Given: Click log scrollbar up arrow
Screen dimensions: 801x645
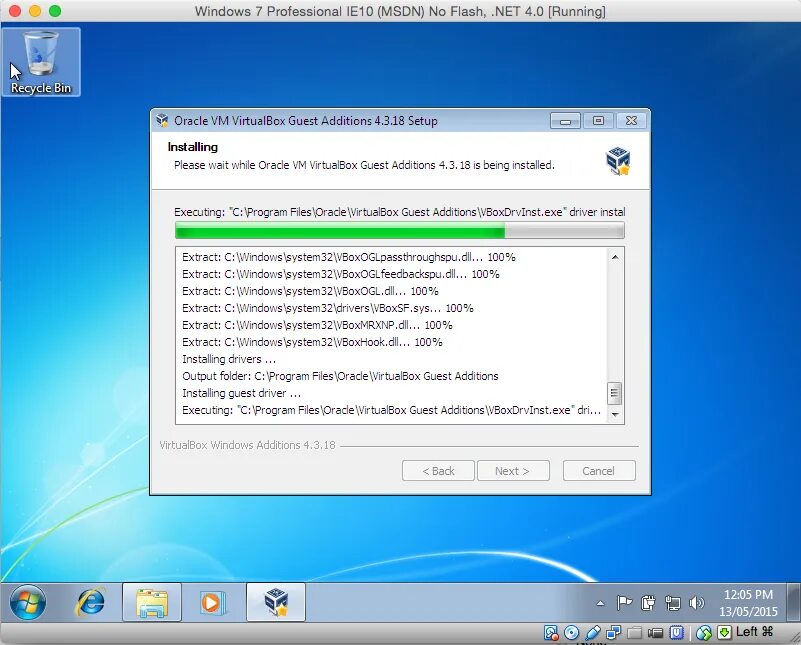Looking at the screenshot, I should pyautogui.click(x=615, y=257).
